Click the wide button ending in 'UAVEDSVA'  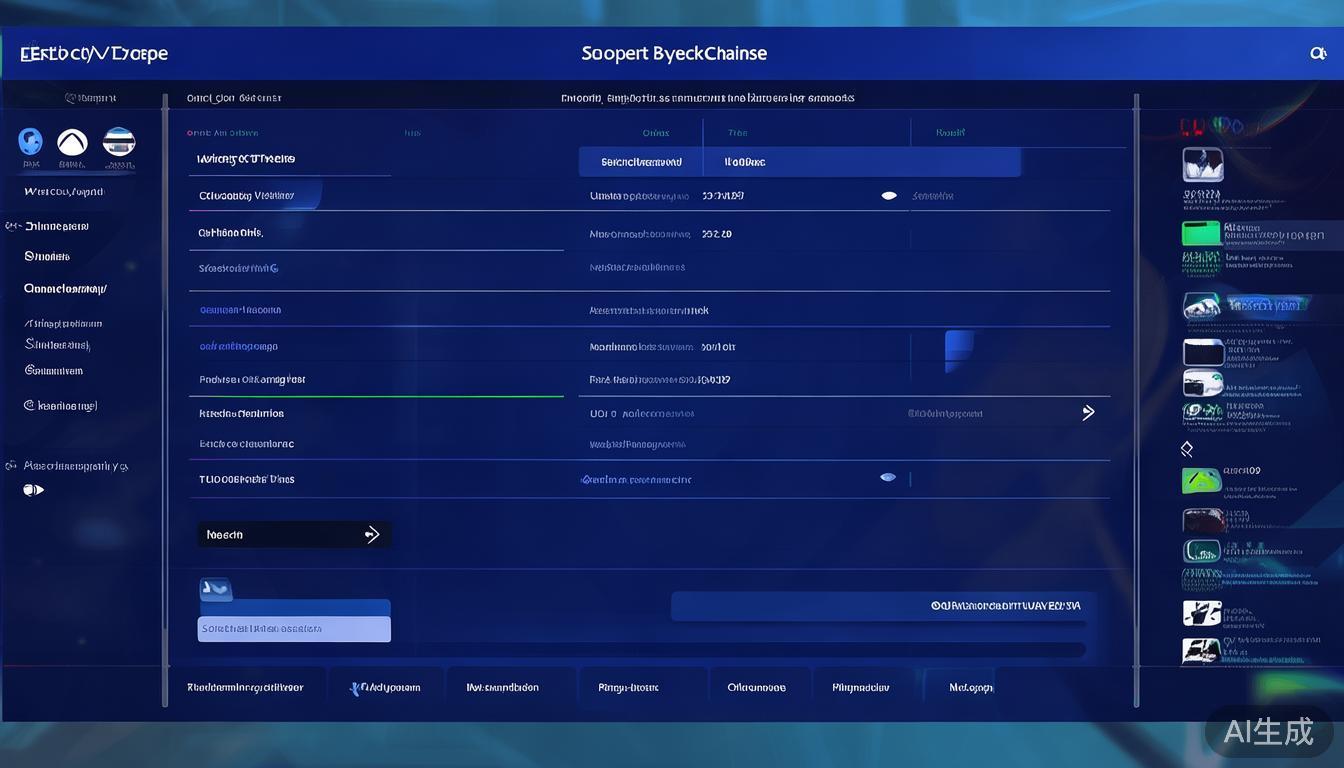pyautogui.click(x=882, y=606)
